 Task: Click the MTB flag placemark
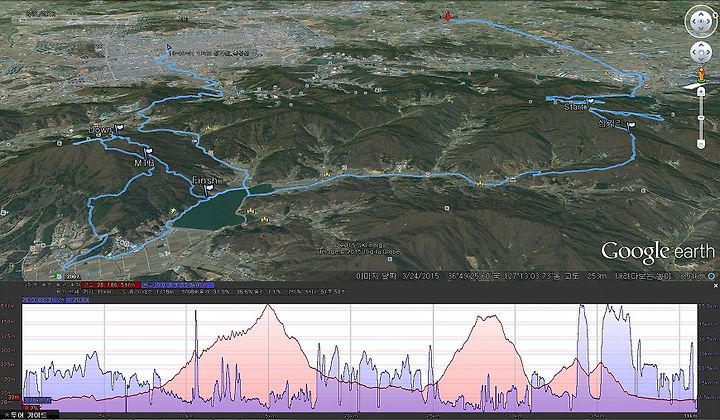click(x=148, y=152)
